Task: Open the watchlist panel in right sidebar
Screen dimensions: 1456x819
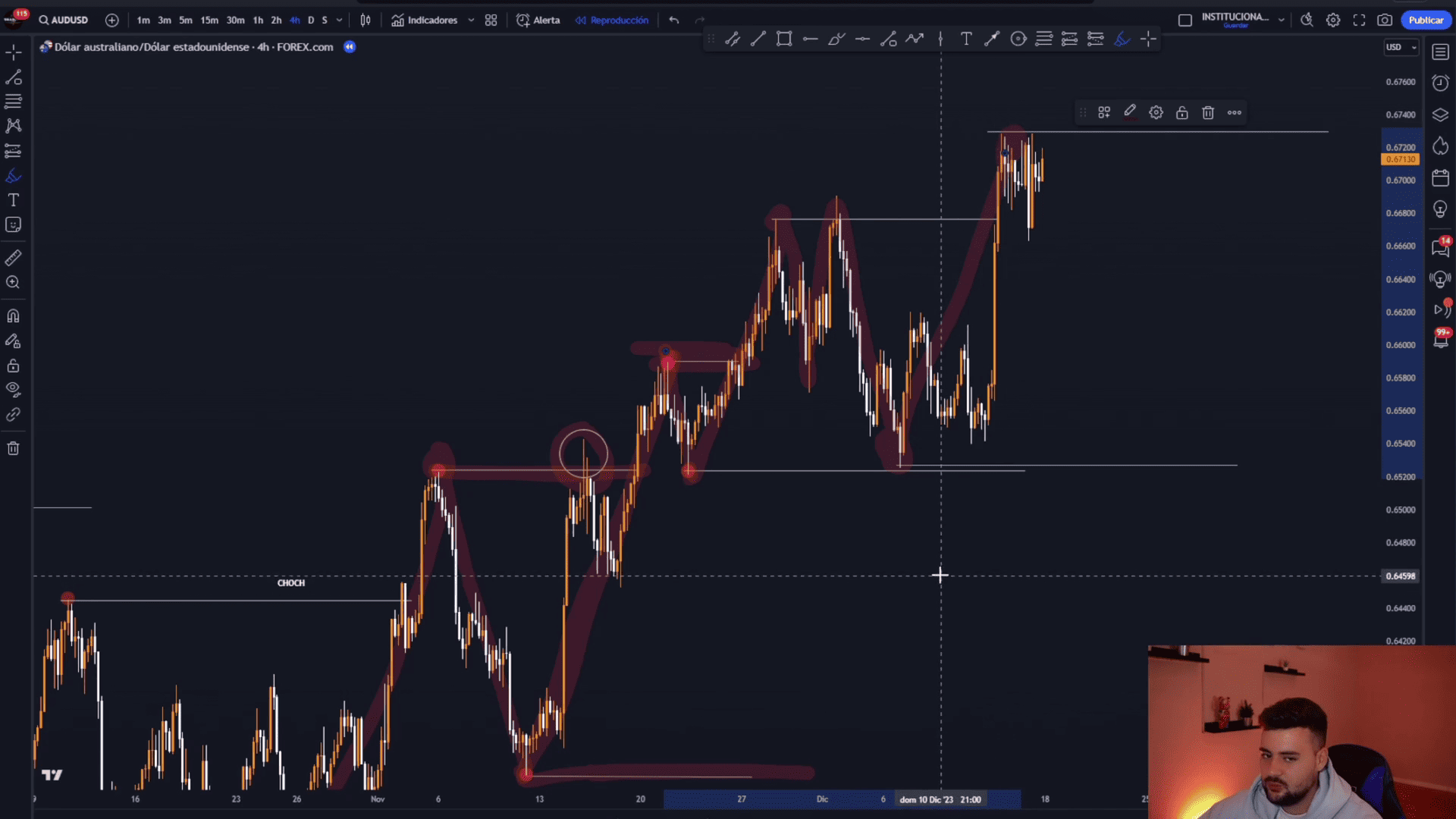Action: pyautogui.click(x=1440, y=52)
